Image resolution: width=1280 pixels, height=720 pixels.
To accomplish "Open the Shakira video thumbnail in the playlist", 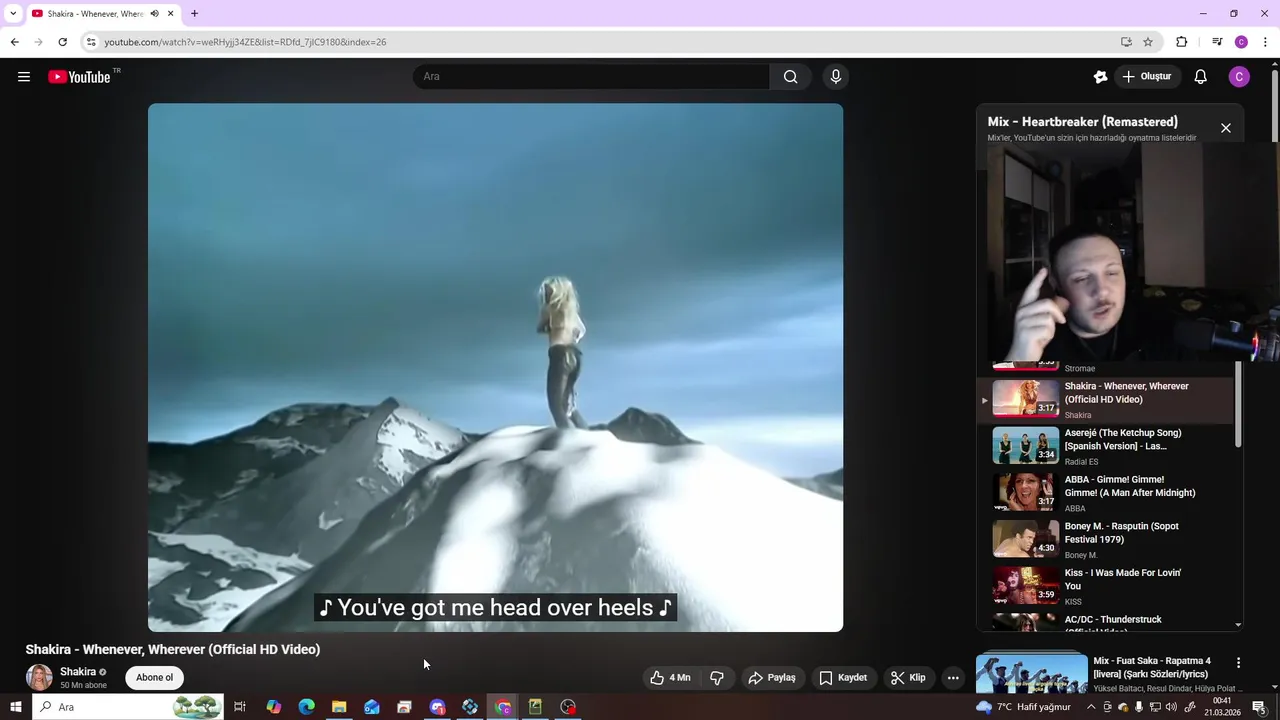I will pos(1025,398).
